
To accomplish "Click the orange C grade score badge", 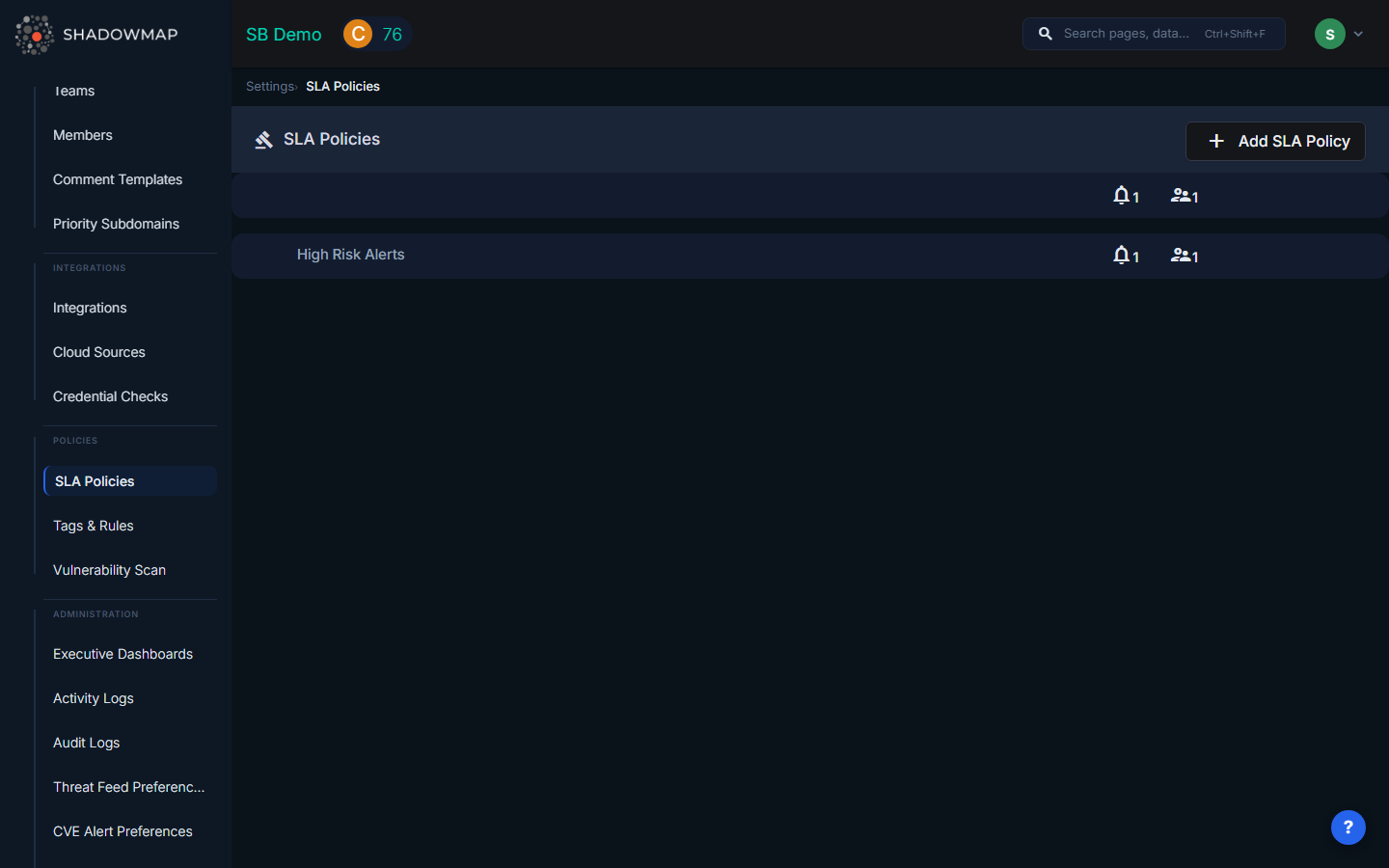I will click(358, 34).
